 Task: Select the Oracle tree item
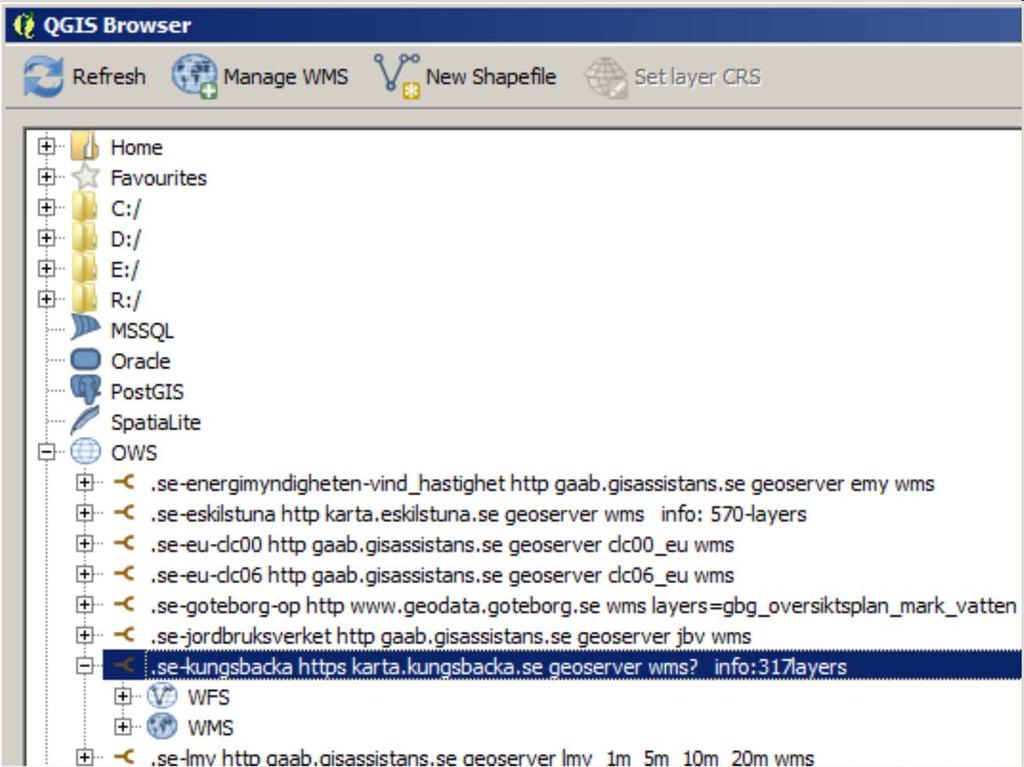point(140,361)
